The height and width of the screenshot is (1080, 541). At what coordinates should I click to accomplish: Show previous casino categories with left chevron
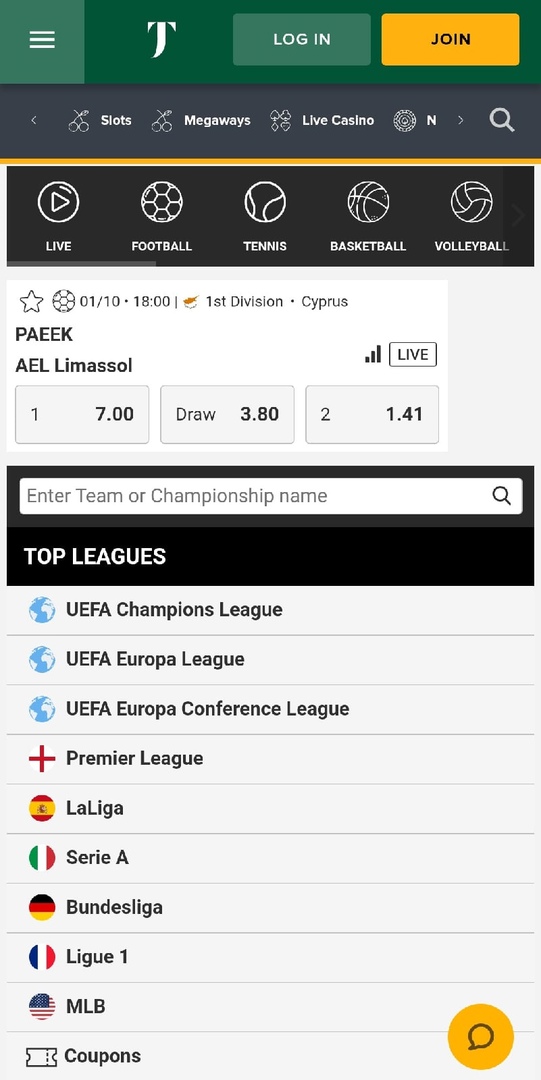point(33,121)
